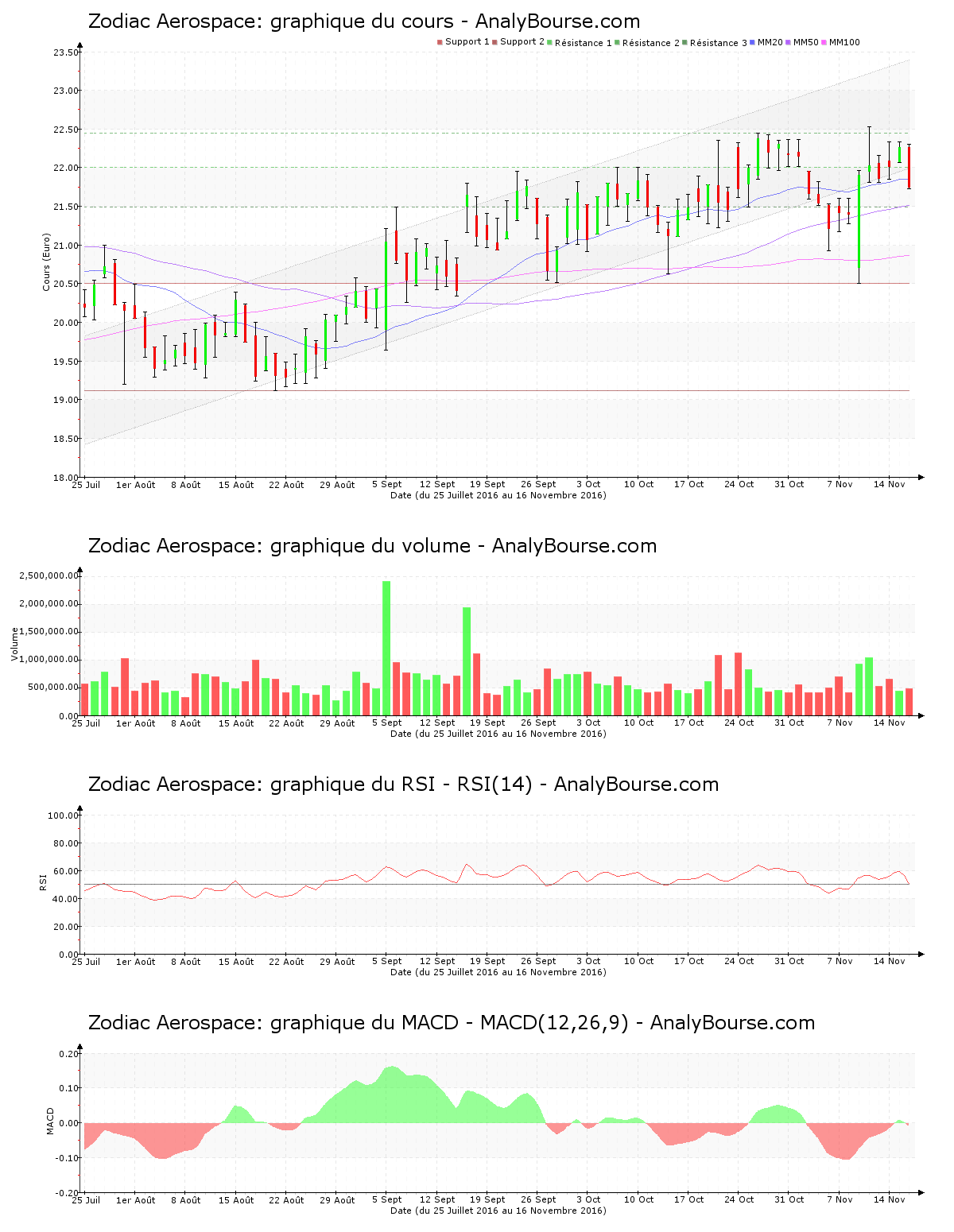Click the 'graphique du volume' chart title
Viewport: 954px width, 1232px height.
coord(372,546)
